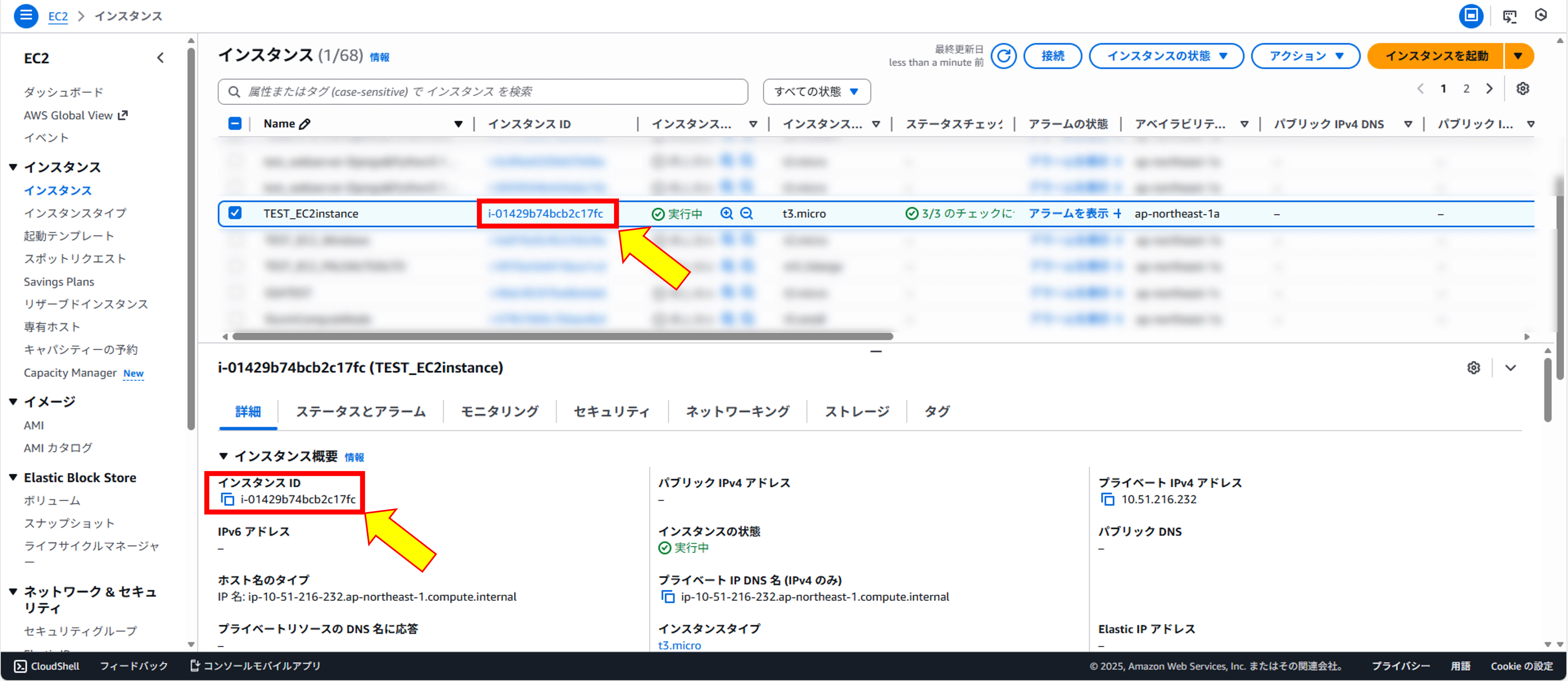Open すべての状態 filter dropdown

coord(816,92)
